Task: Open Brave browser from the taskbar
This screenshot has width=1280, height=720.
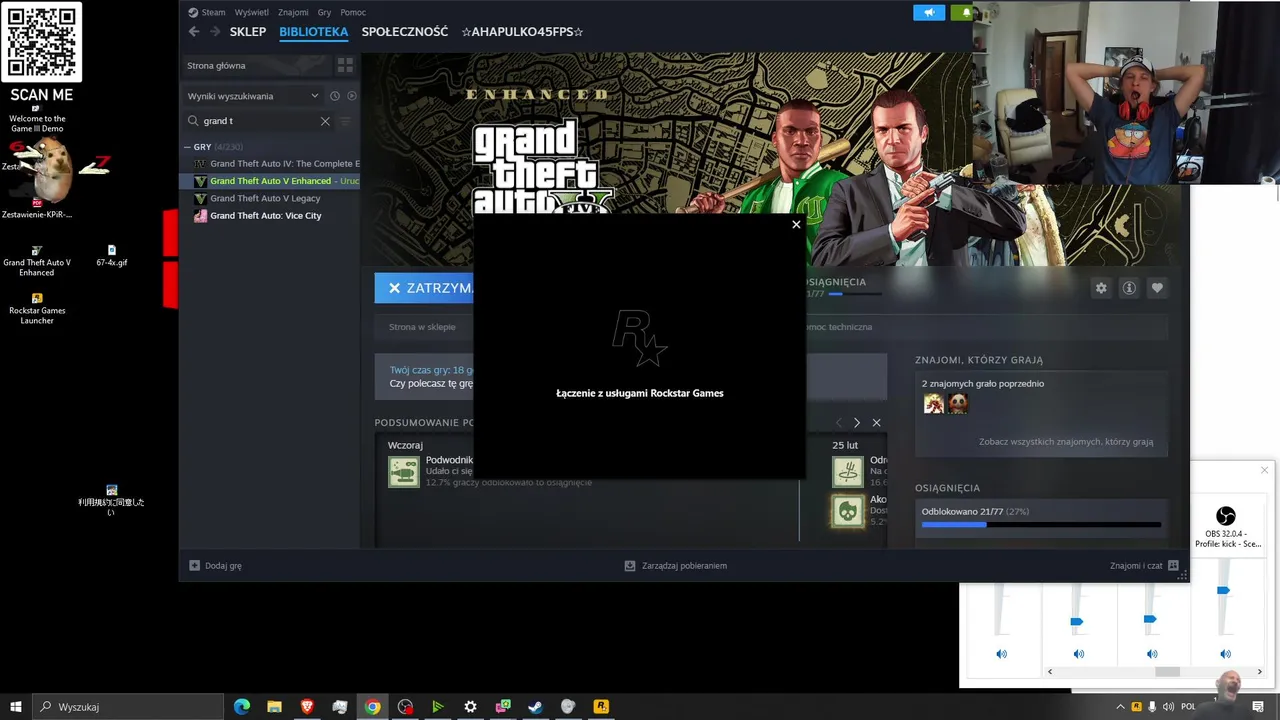Action: pyautogui.click(x=307, y=706)
